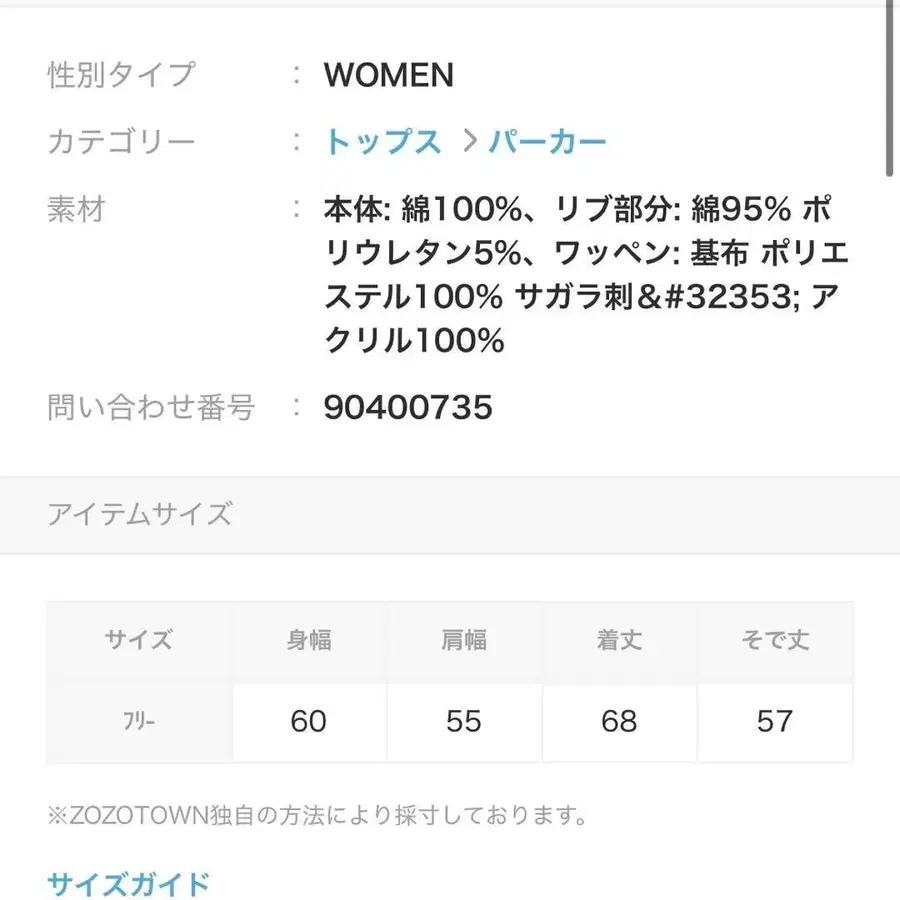900x900 pixels.
Task: Click the chevron between トップス and パーカー
Action: click(x=467, y=142)
